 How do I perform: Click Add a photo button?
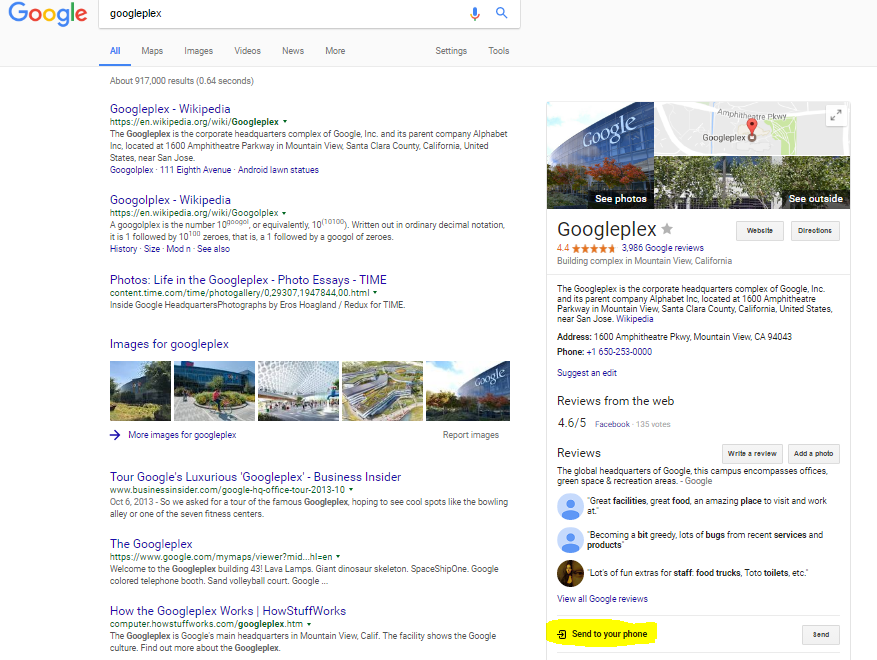pos(814,454)
